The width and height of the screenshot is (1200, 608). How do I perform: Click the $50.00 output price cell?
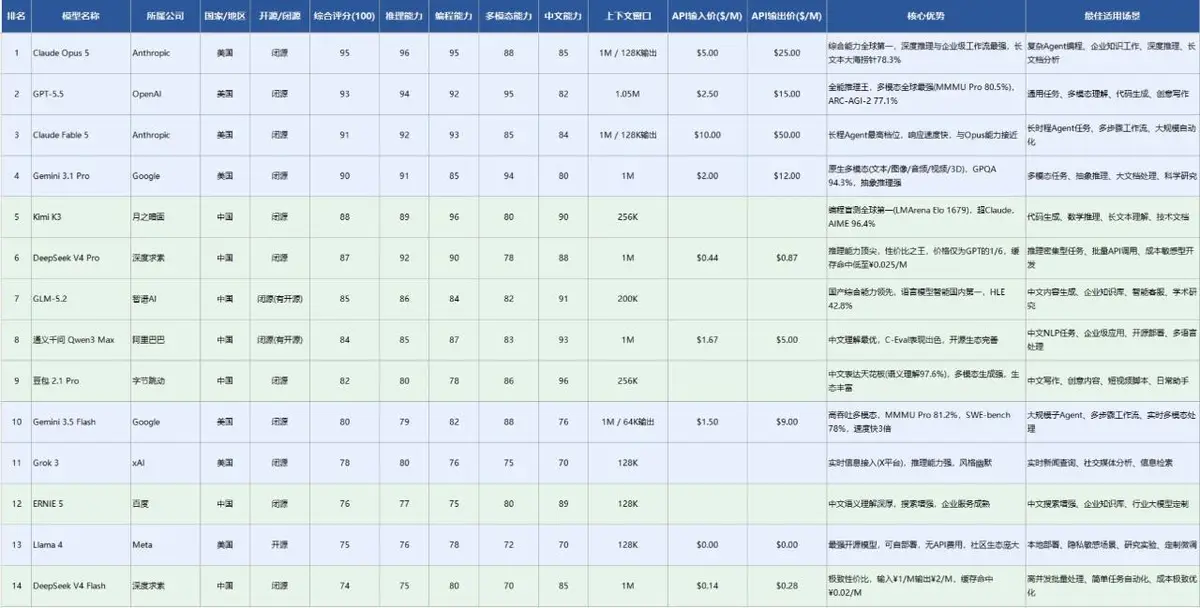pos(786,135)
